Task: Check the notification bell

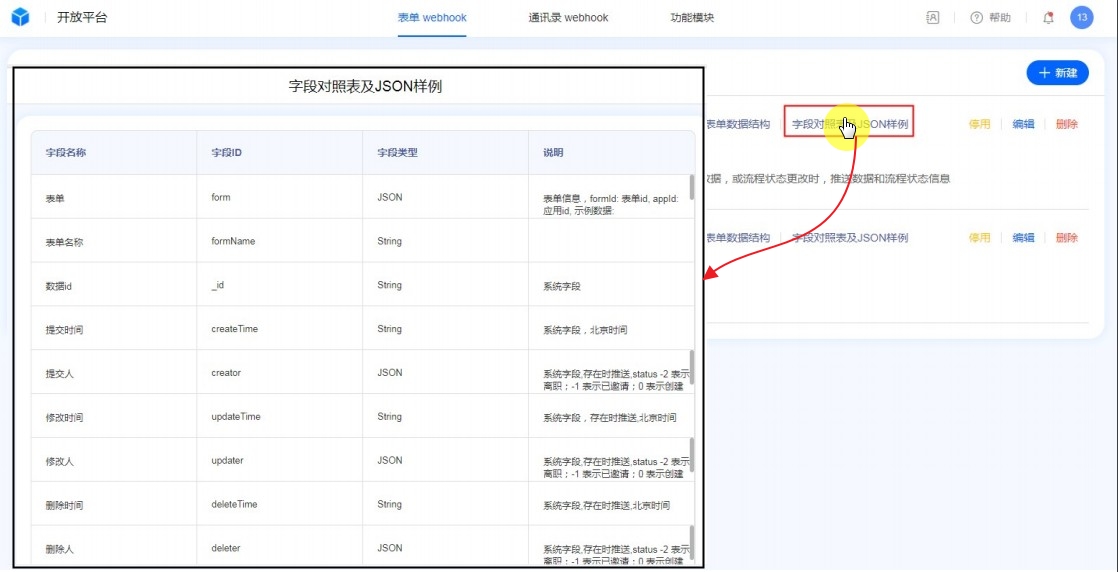Action: click(1048, 17)
